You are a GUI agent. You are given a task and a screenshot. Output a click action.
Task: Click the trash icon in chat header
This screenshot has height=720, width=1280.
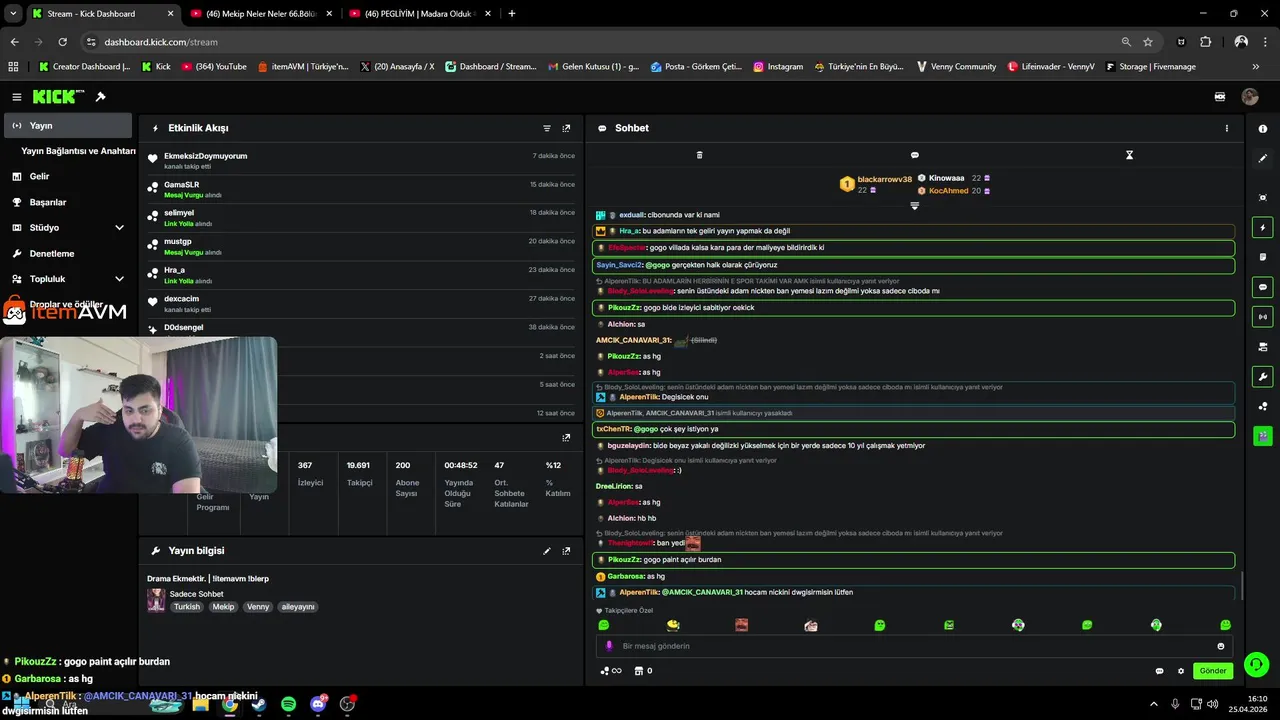(699, 155)
